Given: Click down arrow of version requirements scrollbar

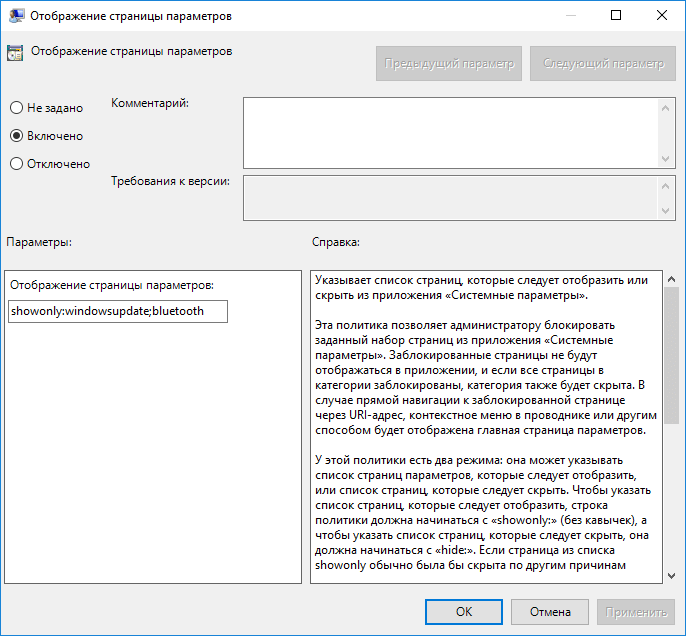Looking at the screenshot, I should 665,211.
